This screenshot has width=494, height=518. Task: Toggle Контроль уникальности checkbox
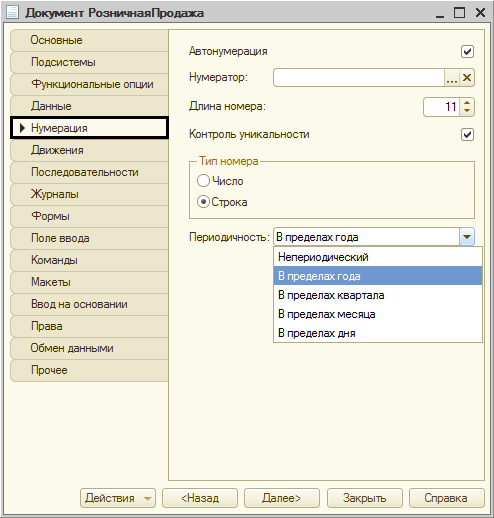467,135
